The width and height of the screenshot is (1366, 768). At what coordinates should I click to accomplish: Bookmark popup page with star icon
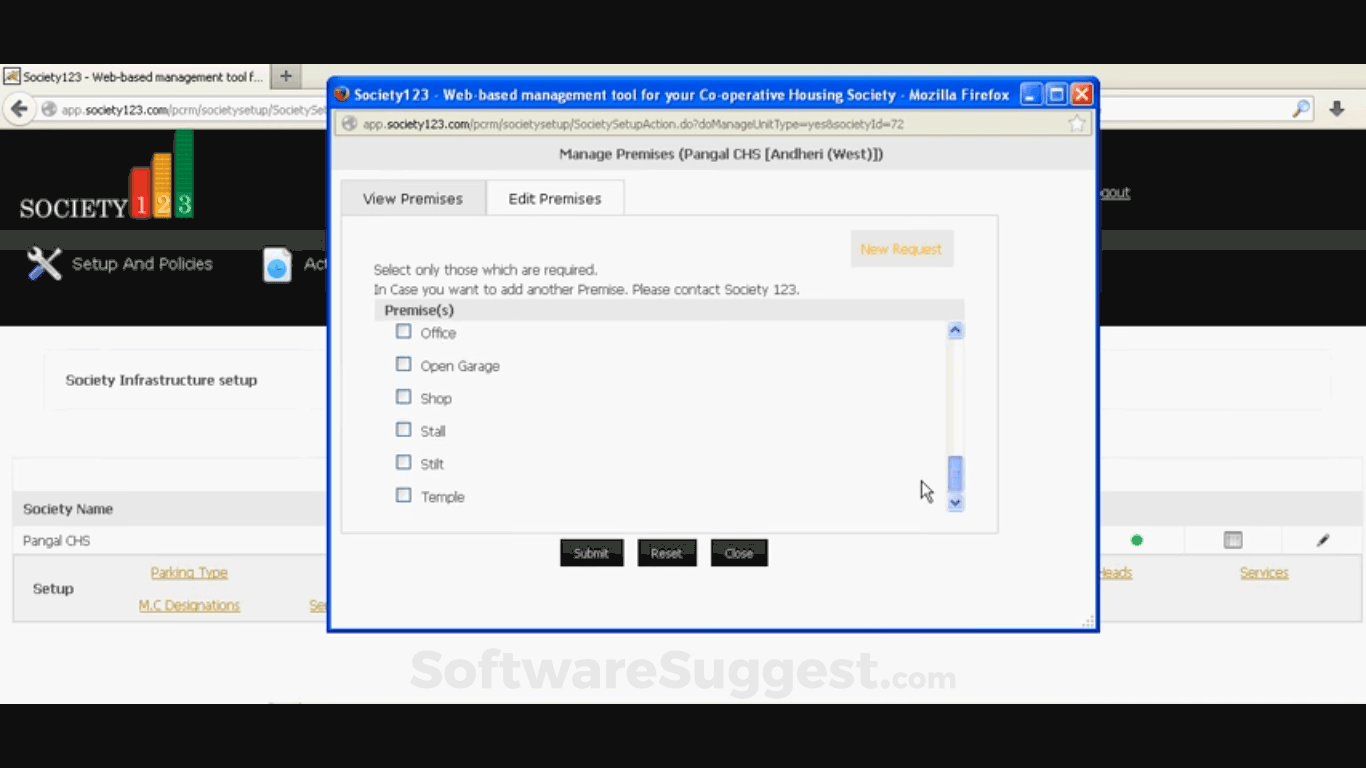coord(1077,124)
